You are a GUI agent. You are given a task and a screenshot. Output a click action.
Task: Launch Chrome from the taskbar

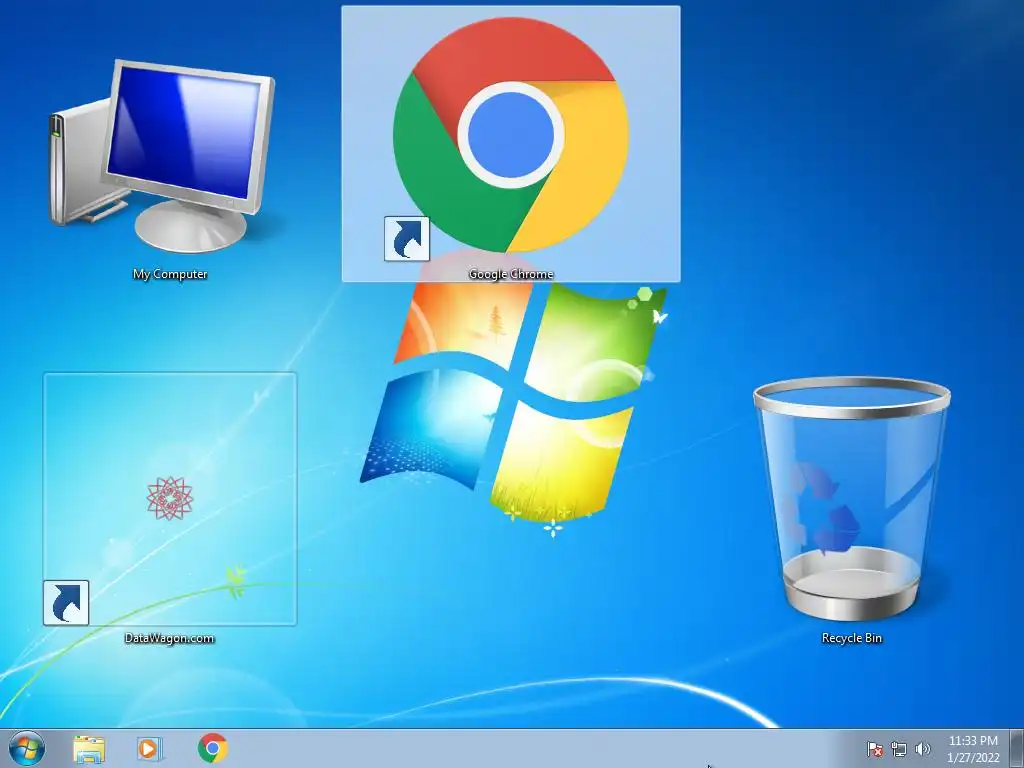coord(213,748)
